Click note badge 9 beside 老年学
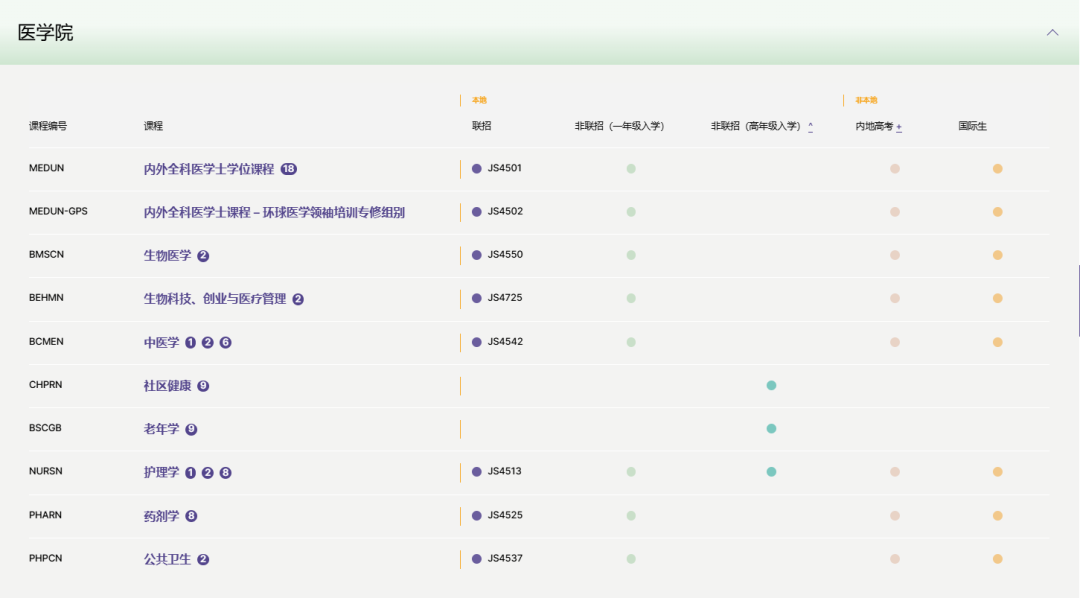This screenshot has height=598, width=1080. tap(191, 429)
